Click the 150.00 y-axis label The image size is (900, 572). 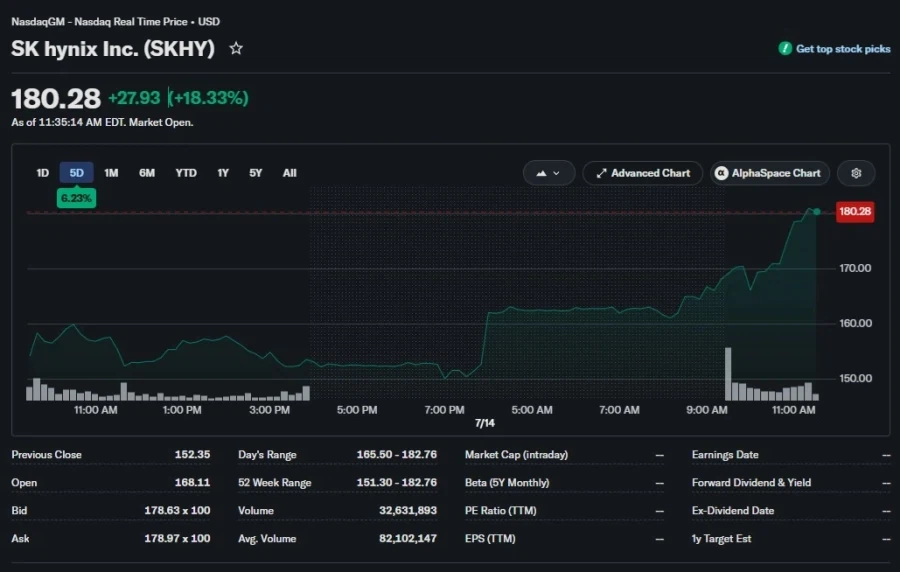(855, 378)
